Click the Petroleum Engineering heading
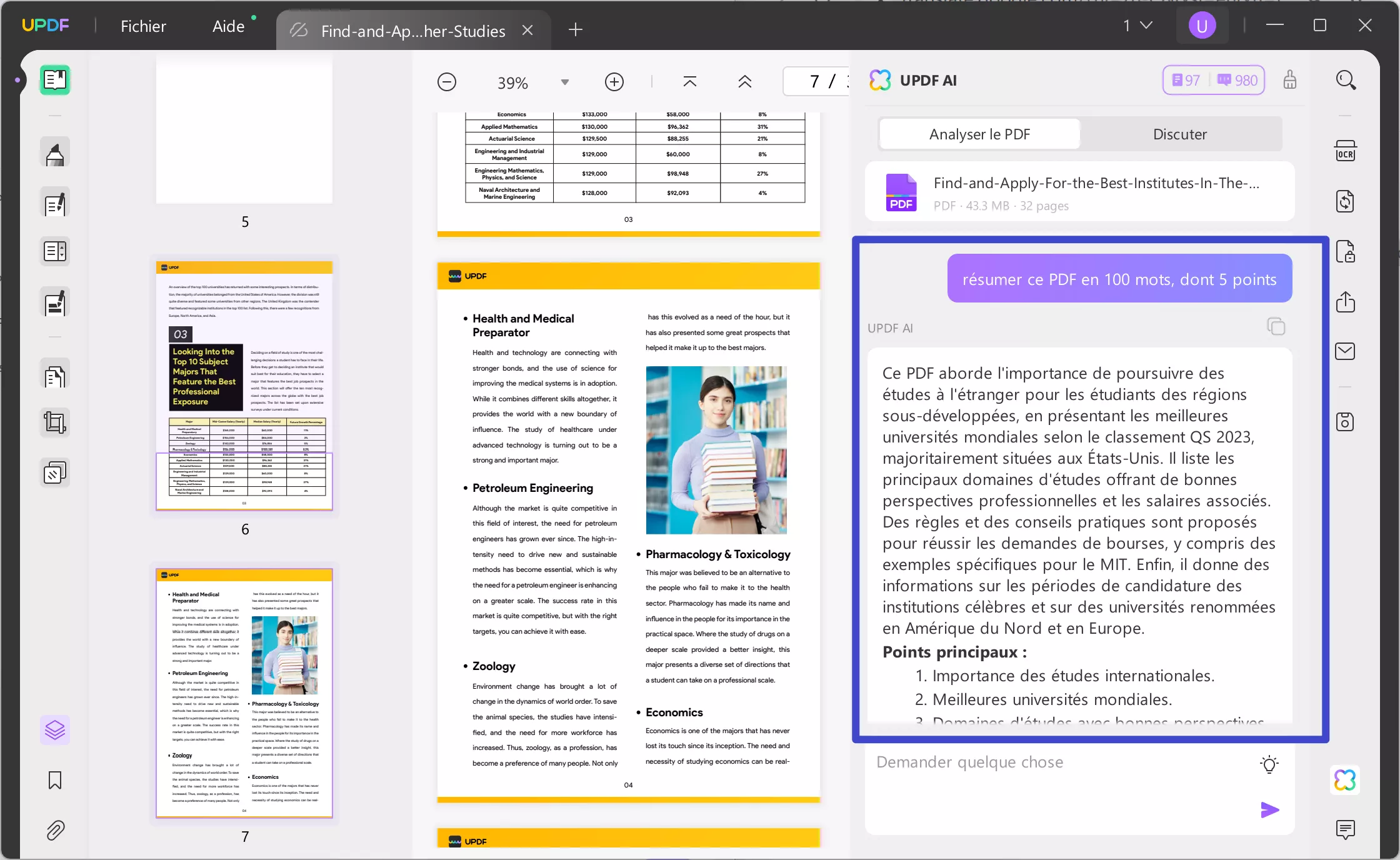This screenshot has height=860, width=1400. (532, 488)
